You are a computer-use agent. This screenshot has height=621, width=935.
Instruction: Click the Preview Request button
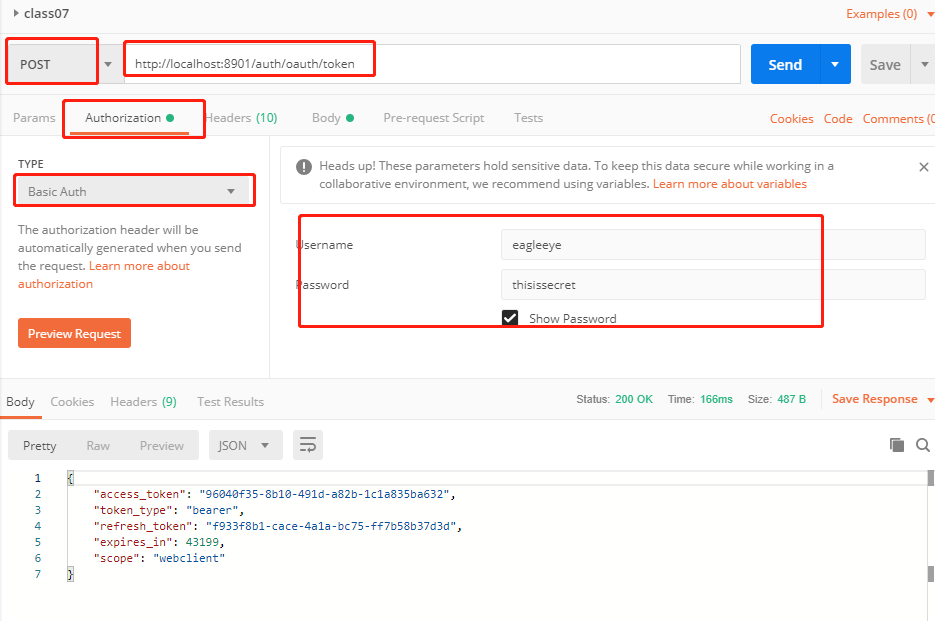(x=75, y=333)
